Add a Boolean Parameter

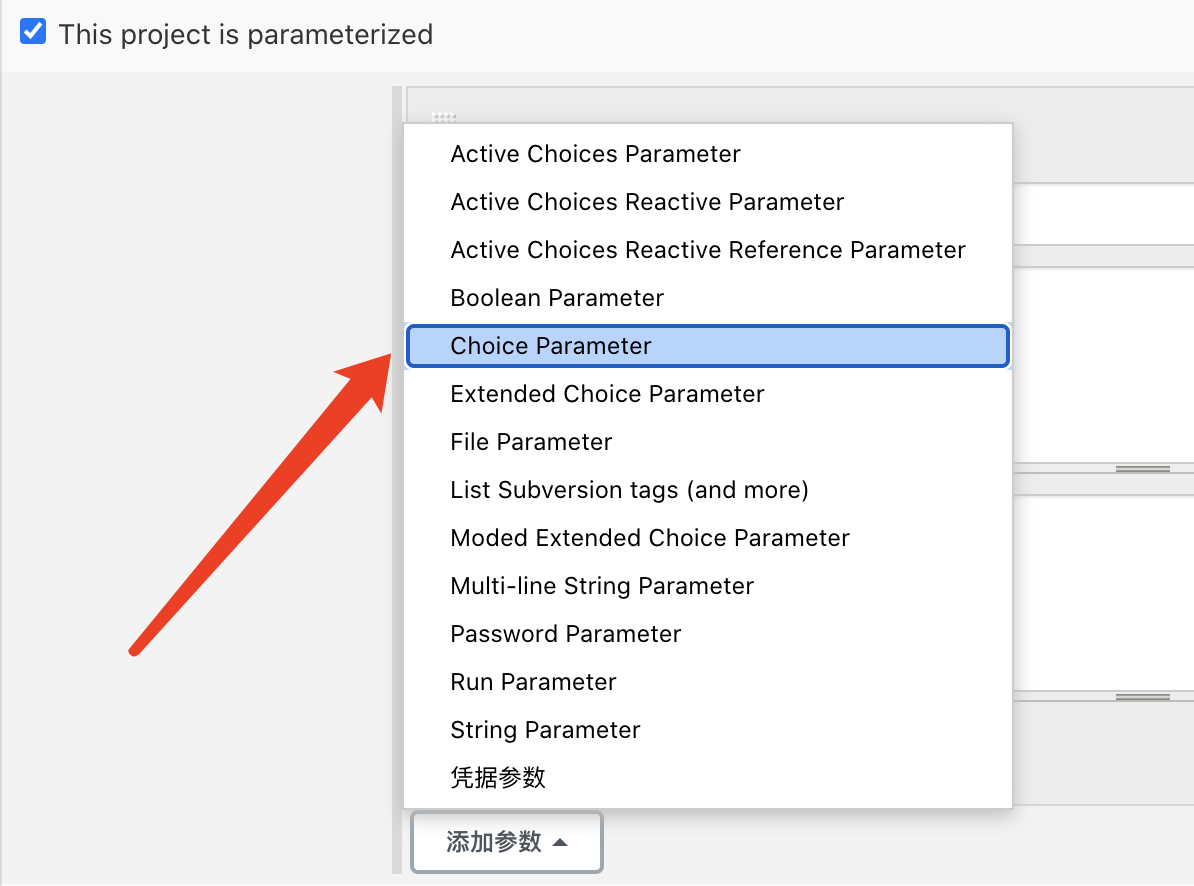[x=557, y=298]
